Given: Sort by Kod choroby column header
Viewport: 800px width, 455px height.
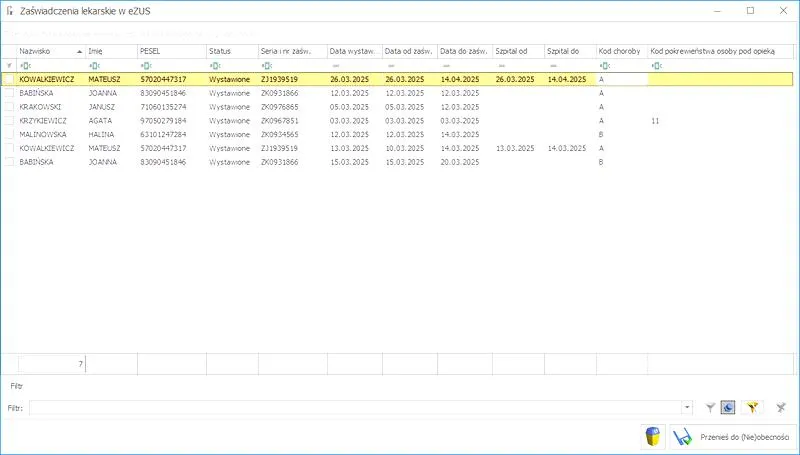Looking at the screenshot, I should [x=622, y=51].
